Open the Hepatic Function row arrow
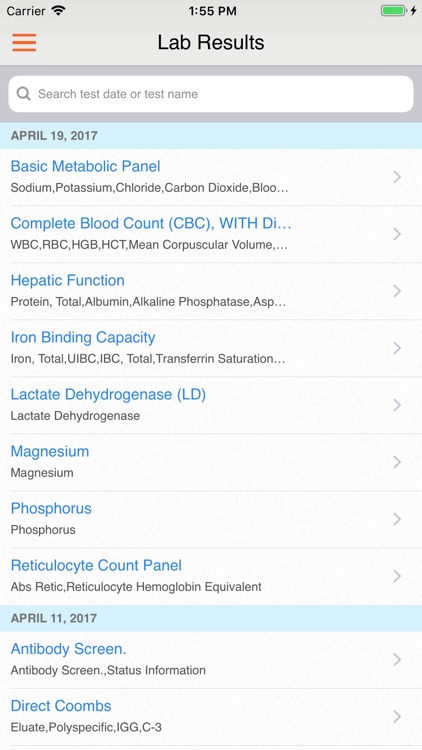The image size is (422, 750). (x=397, y=291)
